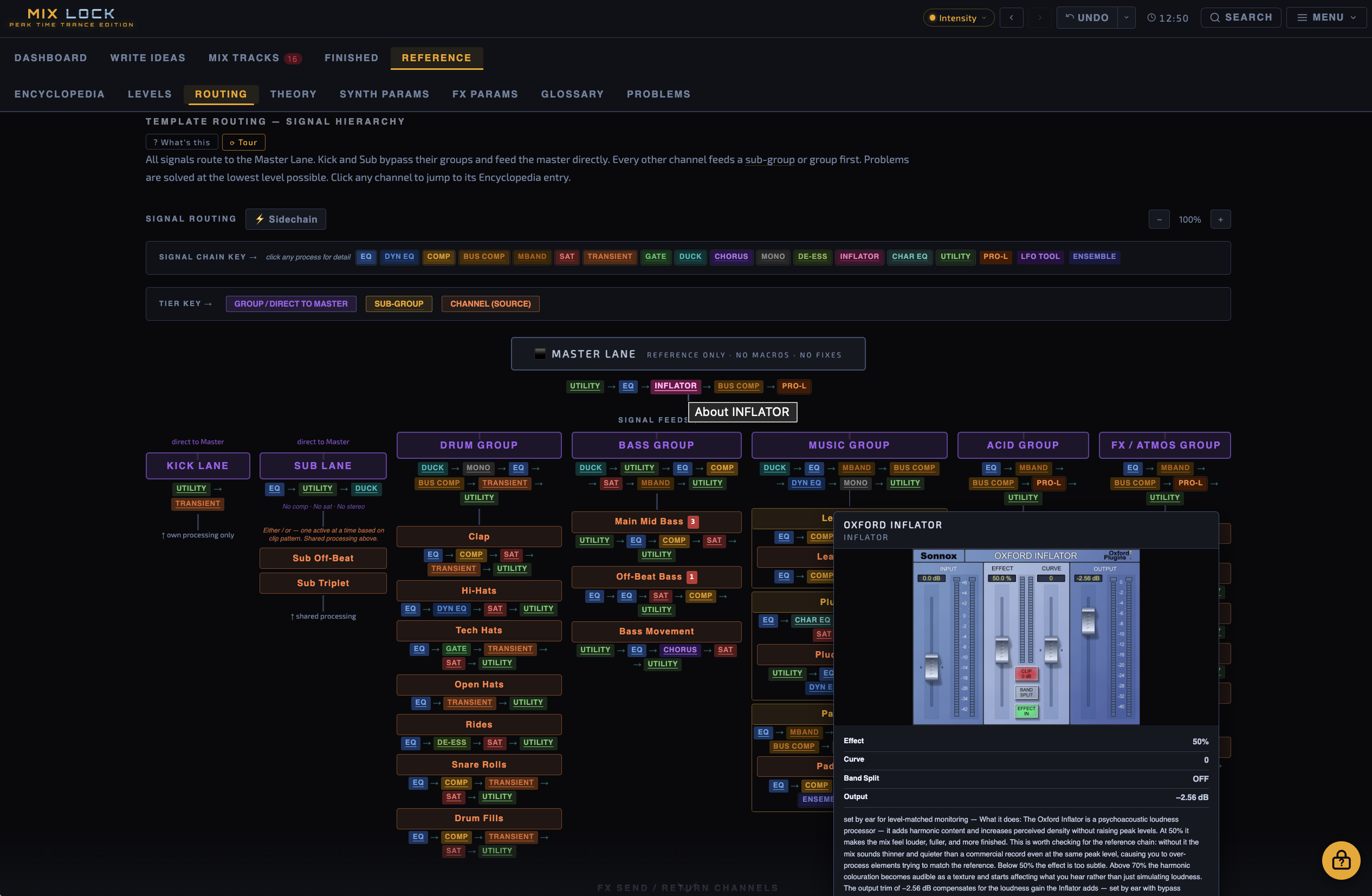Open the UNDO history dropdown
This screenshot has height=896, width=1372.
[x=1127, y=17]
